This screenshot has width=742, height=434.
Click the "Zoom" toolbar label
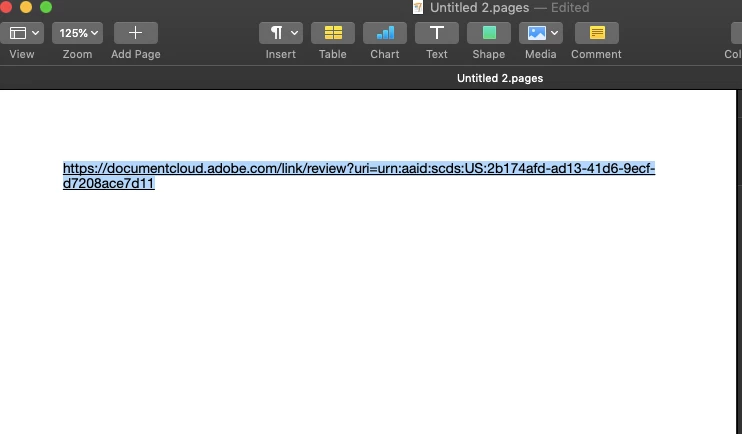pos(77,54)
